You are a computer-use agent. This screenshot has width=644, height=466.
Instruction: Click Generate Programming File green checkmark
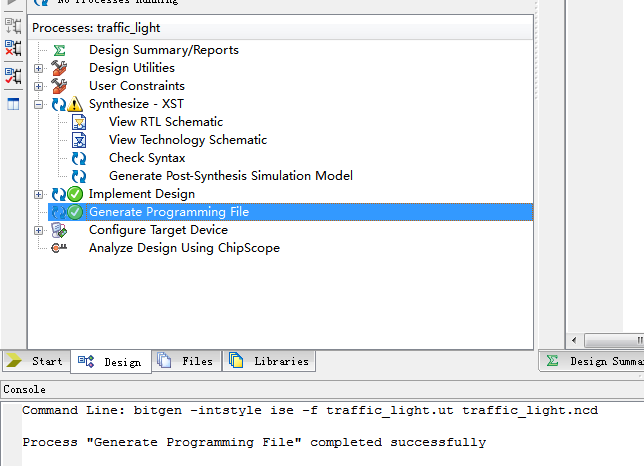[75, 212]
